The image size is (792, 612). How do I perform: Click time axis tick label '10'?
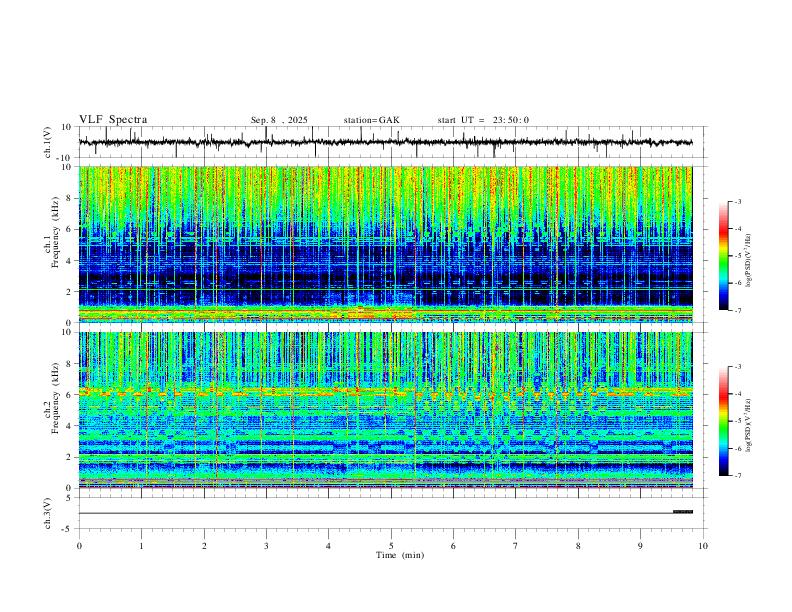[x=703, y=546]
